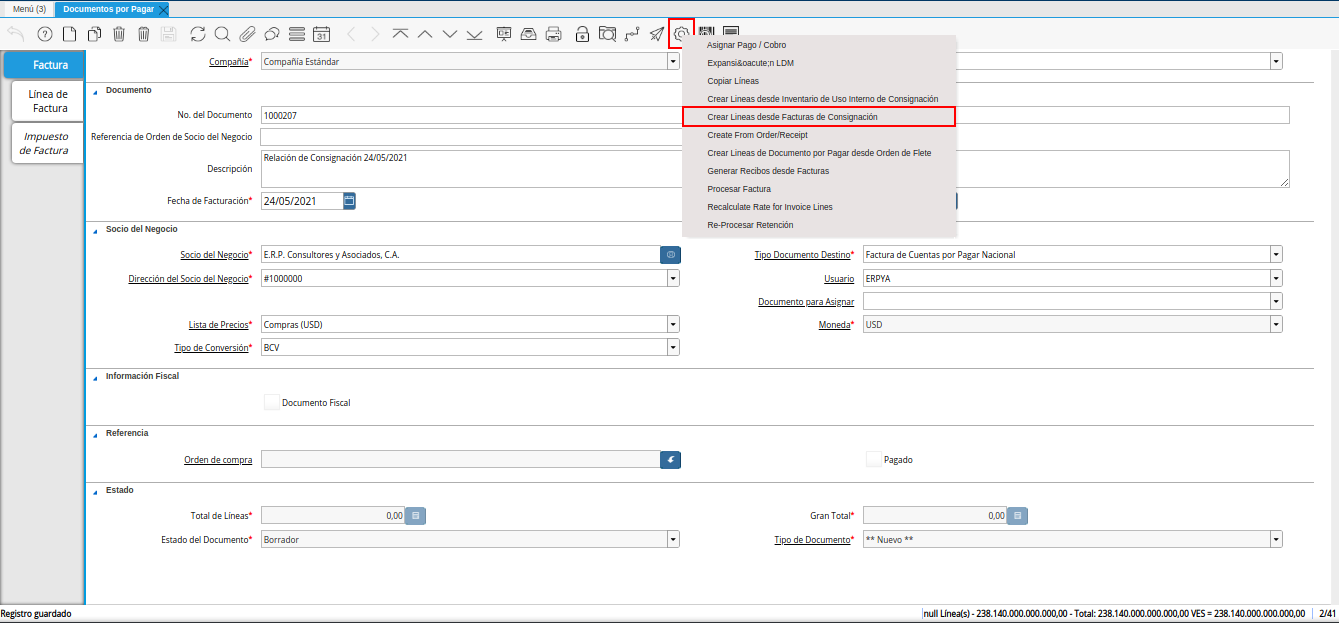
Task: Enable the Documento Fiscal checkbox
Action: pos(271,402)
